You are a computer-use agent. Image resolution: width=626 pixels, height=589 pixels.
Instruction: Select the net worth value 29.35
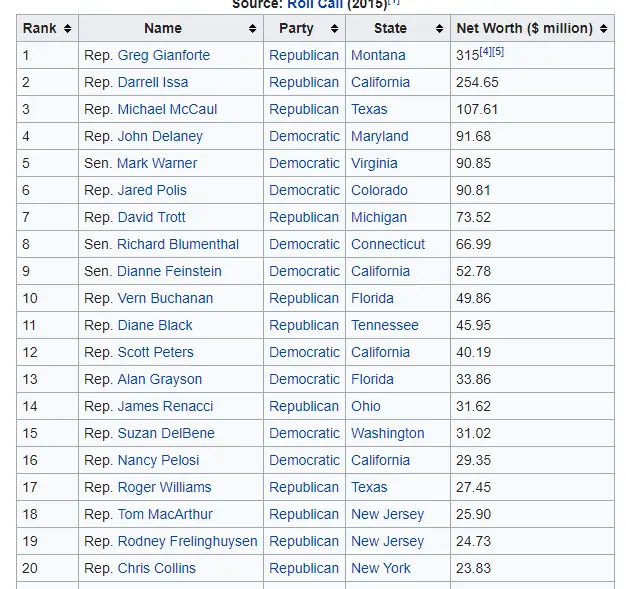(473, 460)
